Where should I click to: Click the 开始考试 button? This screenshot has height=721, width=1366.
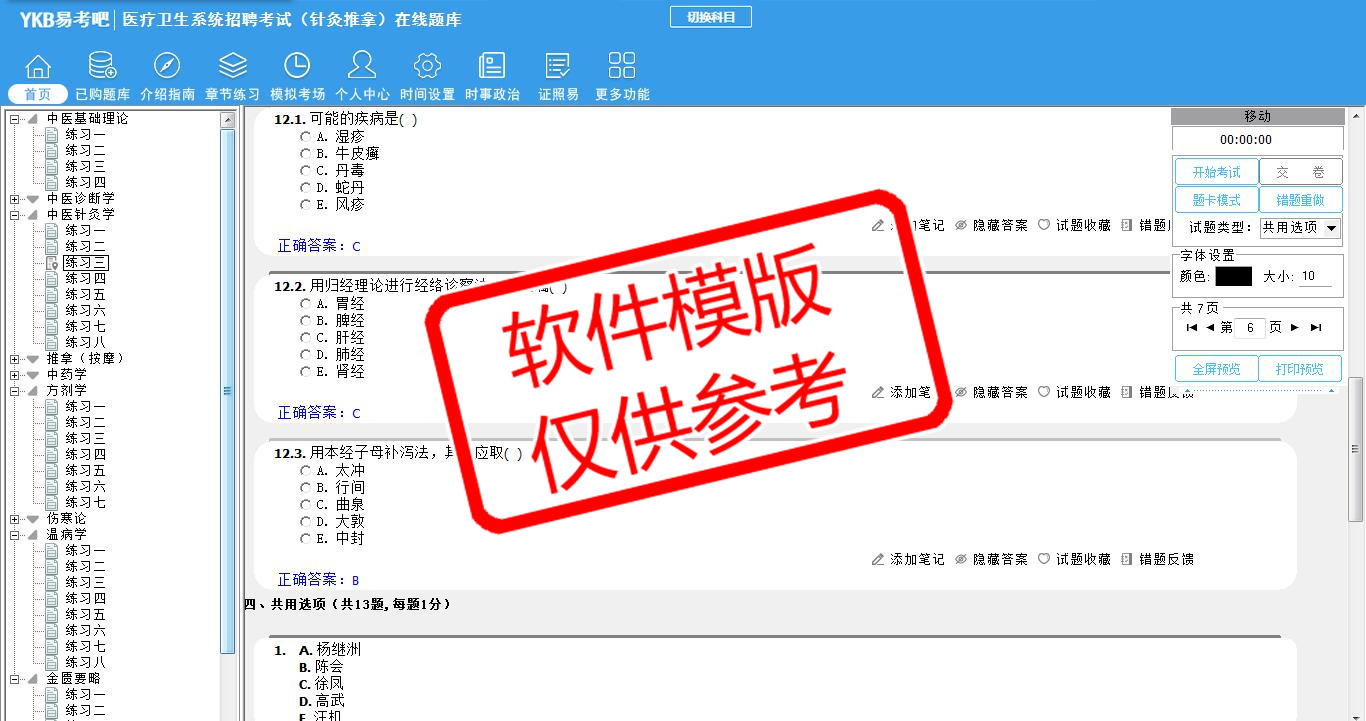pyautogui.click(x=1216, y=172)
